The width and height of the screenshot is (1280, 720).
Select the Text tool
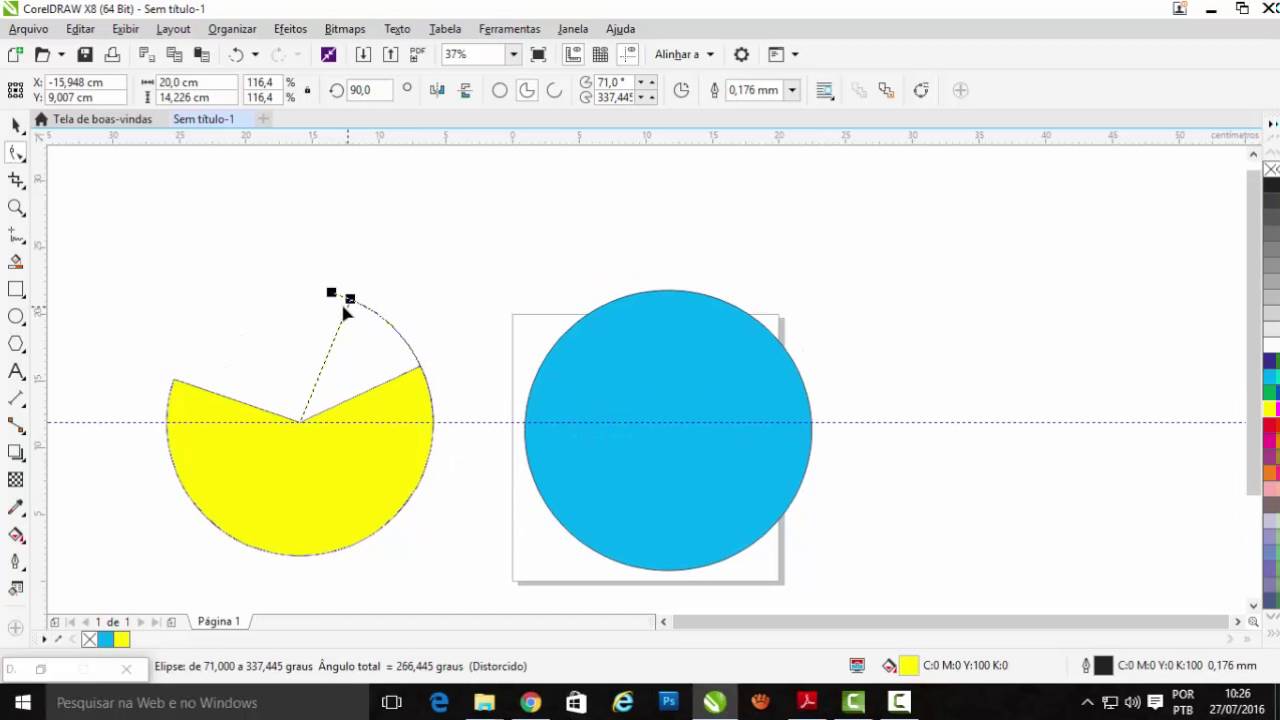[x=16, y=371]
